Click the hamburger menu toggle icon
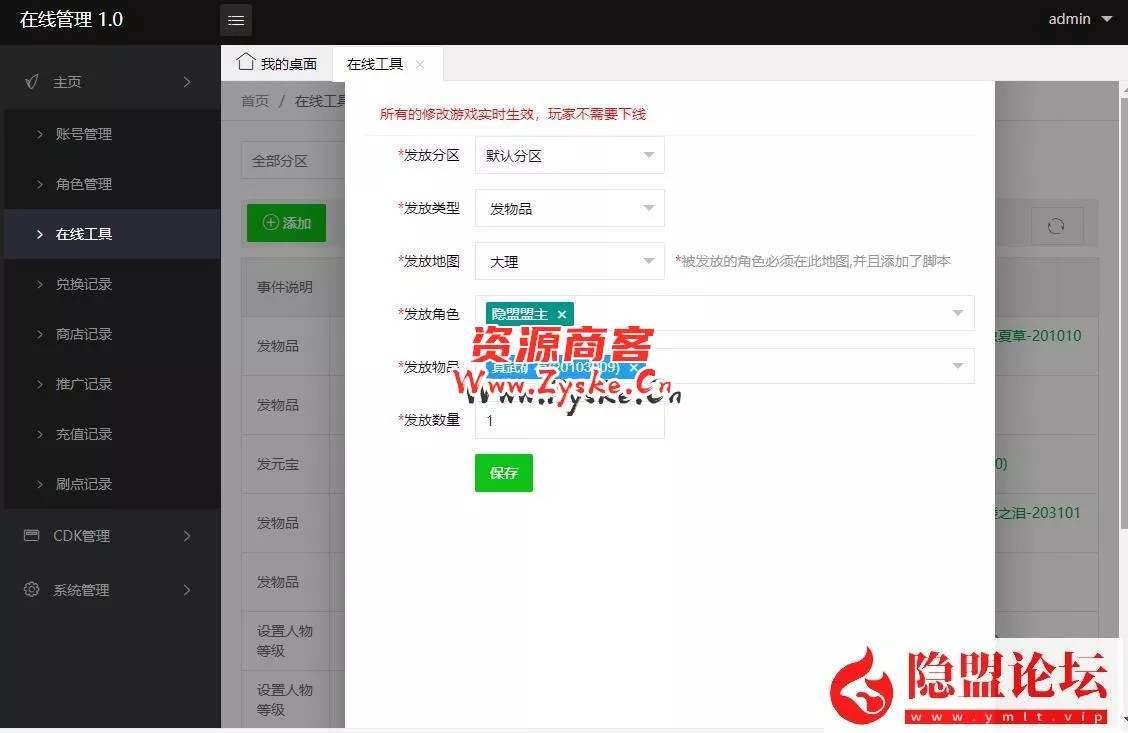The width and height of the screenshot is (1128, 733). (x=236, y=20)
